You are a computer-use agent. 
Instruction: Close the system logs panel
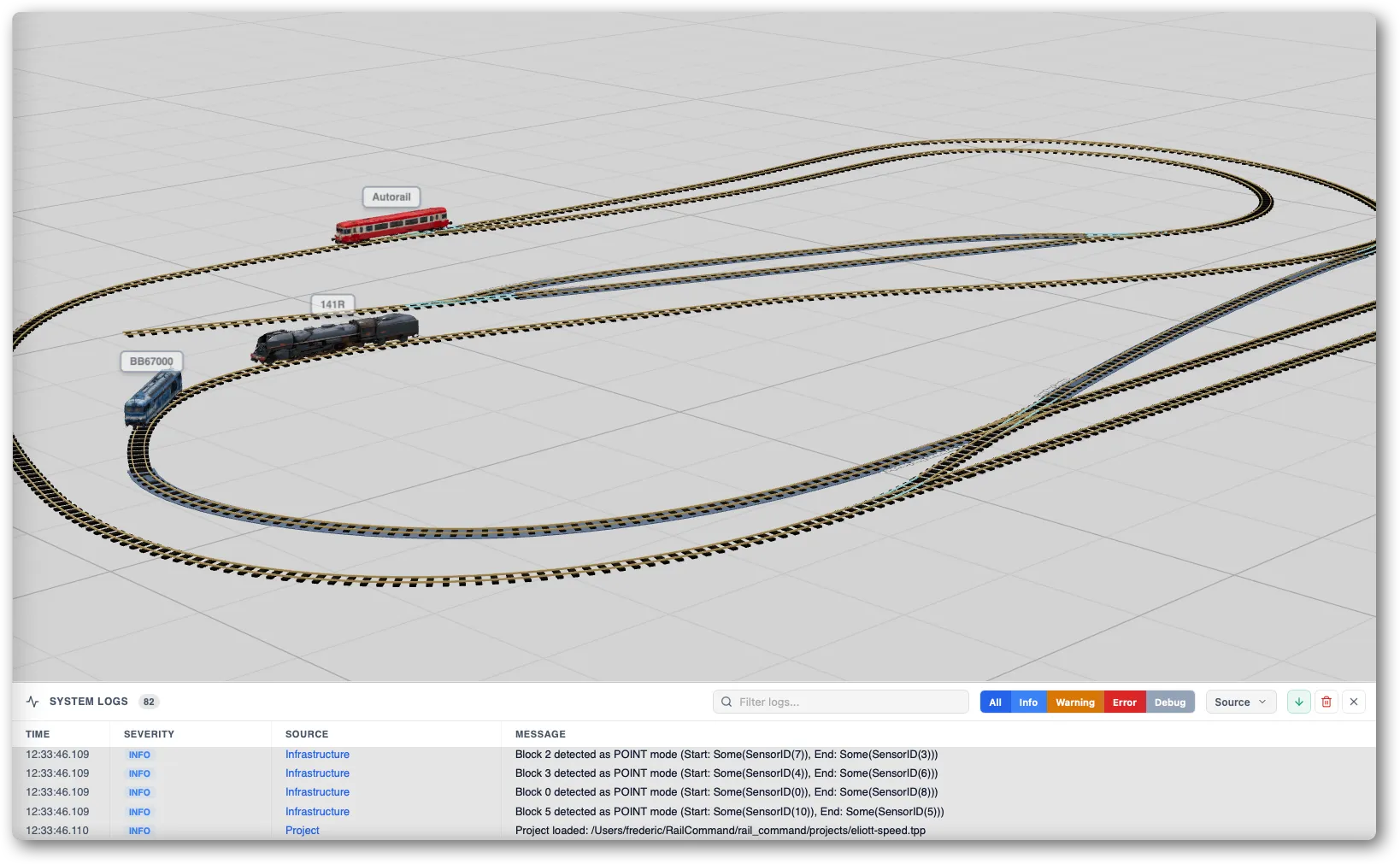(1354, 702)
